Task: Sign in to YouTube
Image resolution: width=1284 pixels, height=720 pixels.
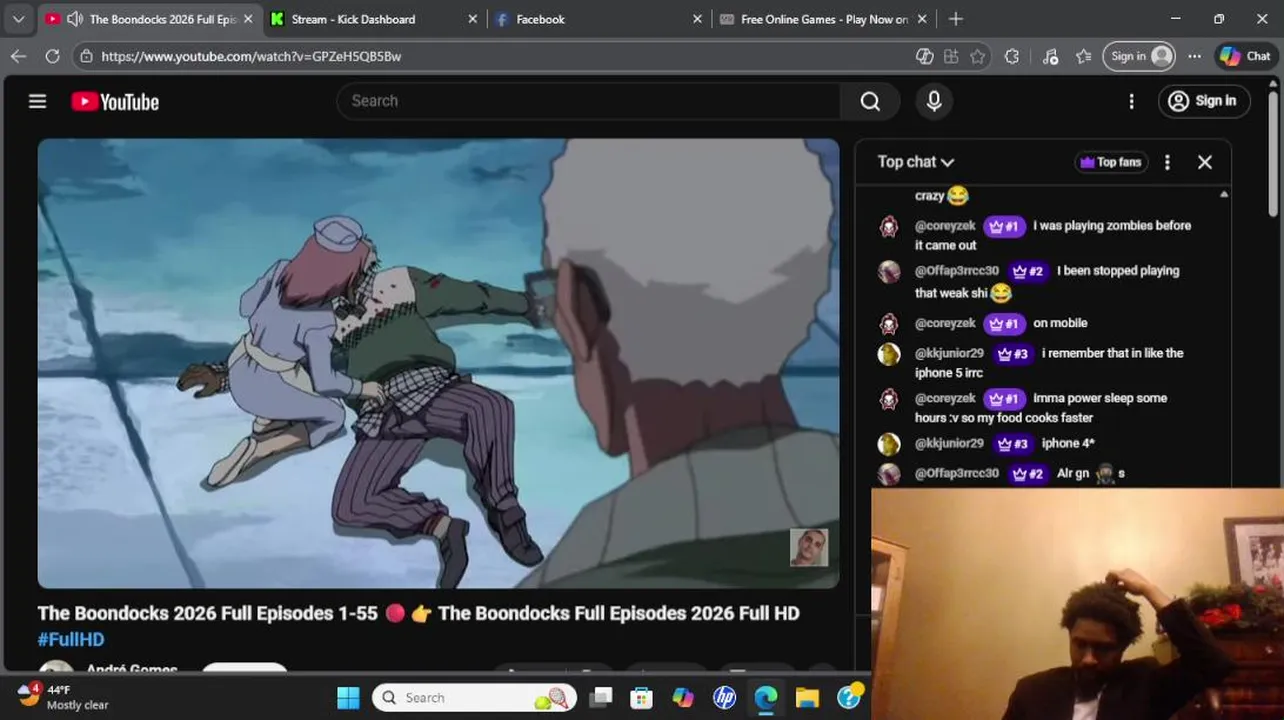Action: [1204, 101]
